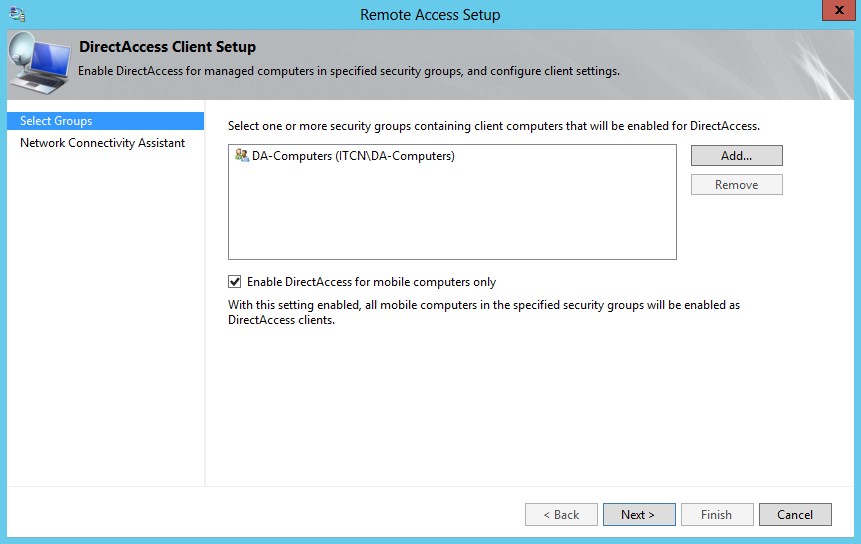The height and width of the screenshot is (544, 861).
Task: Click the DirectAccess laptop icon in header
Action: (x=39, y=65)
